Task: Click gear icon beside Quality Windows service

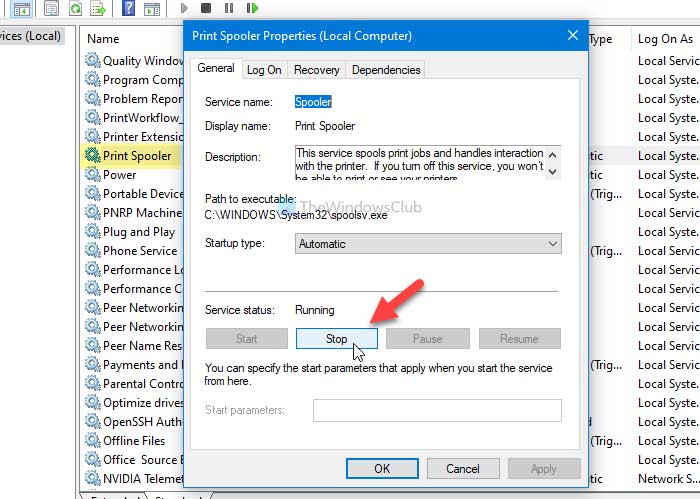Action: click(92, 60)
